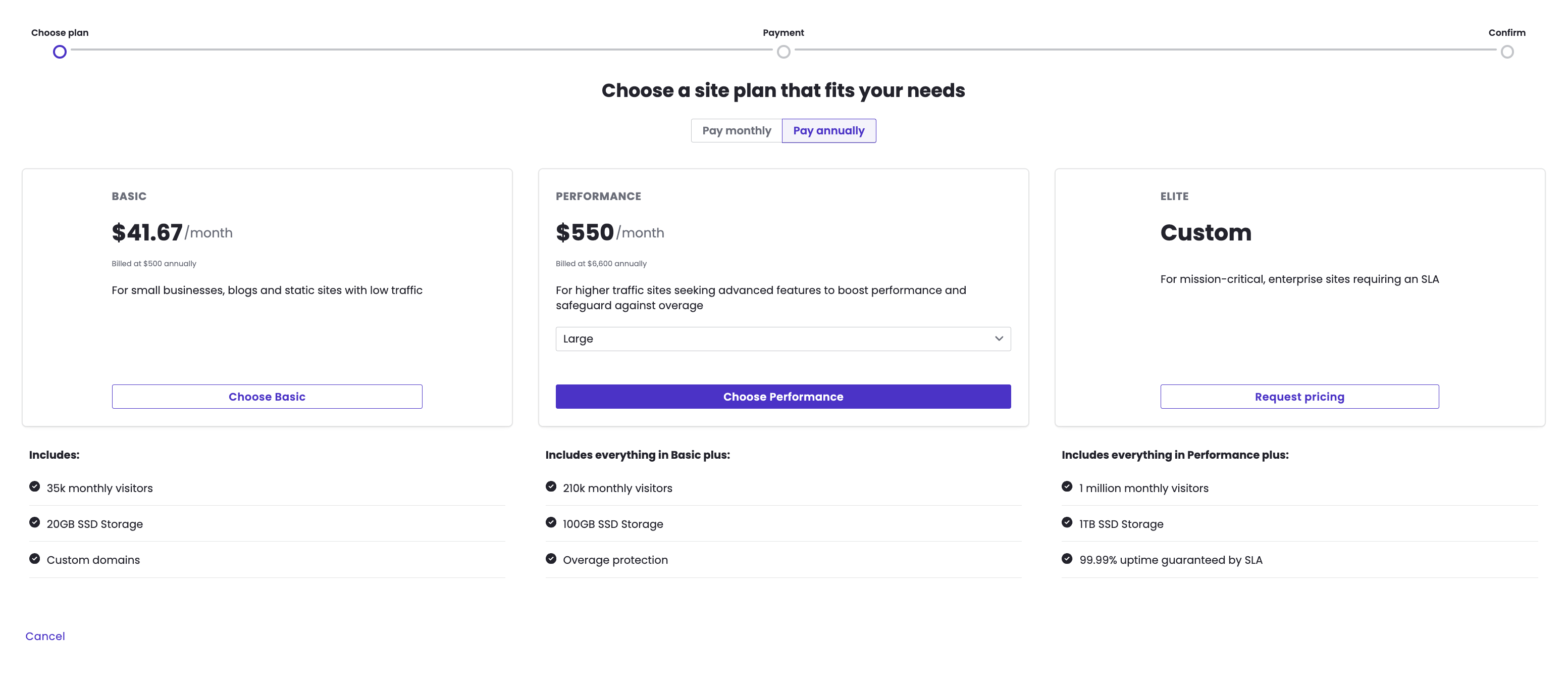
Task: Cancel the plan selection
Action: coord(45,636)
